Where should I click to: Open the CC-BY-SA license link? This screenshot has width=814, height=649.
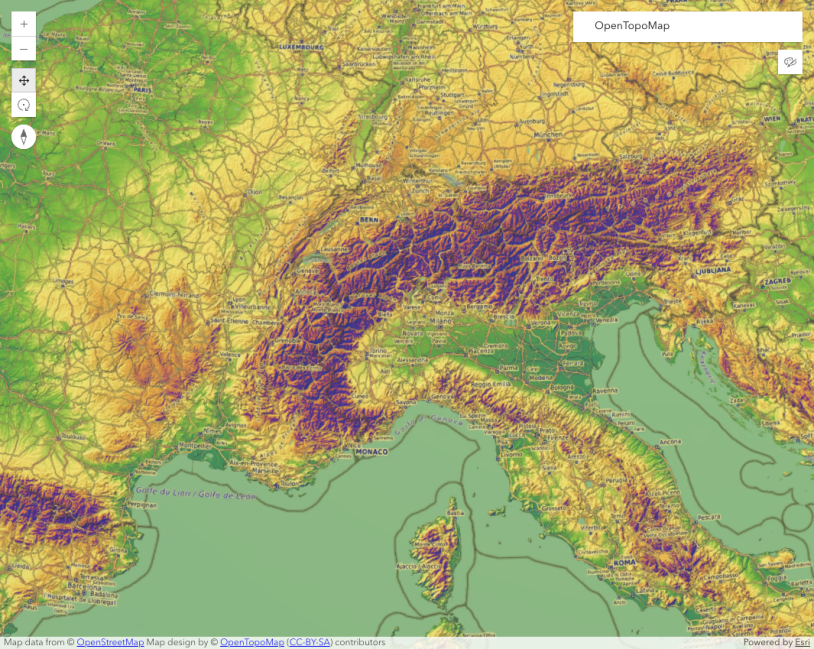point(309,642)
